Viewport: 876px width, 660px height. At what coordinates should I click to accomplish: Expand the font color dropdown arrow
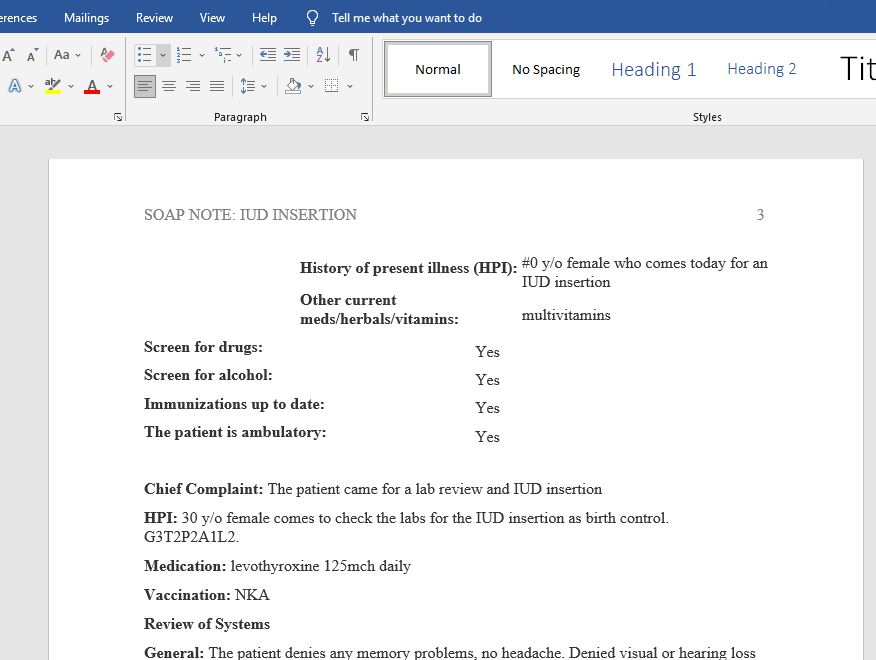[x=110, y=86]
